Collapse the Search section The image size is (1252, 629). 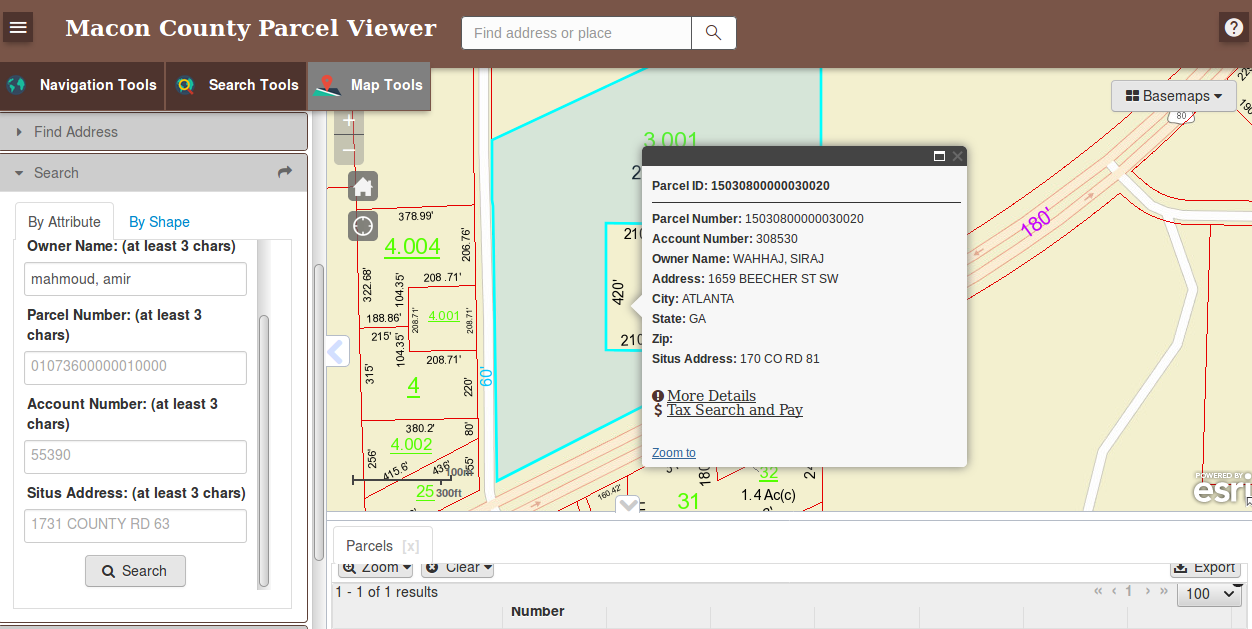153,173
